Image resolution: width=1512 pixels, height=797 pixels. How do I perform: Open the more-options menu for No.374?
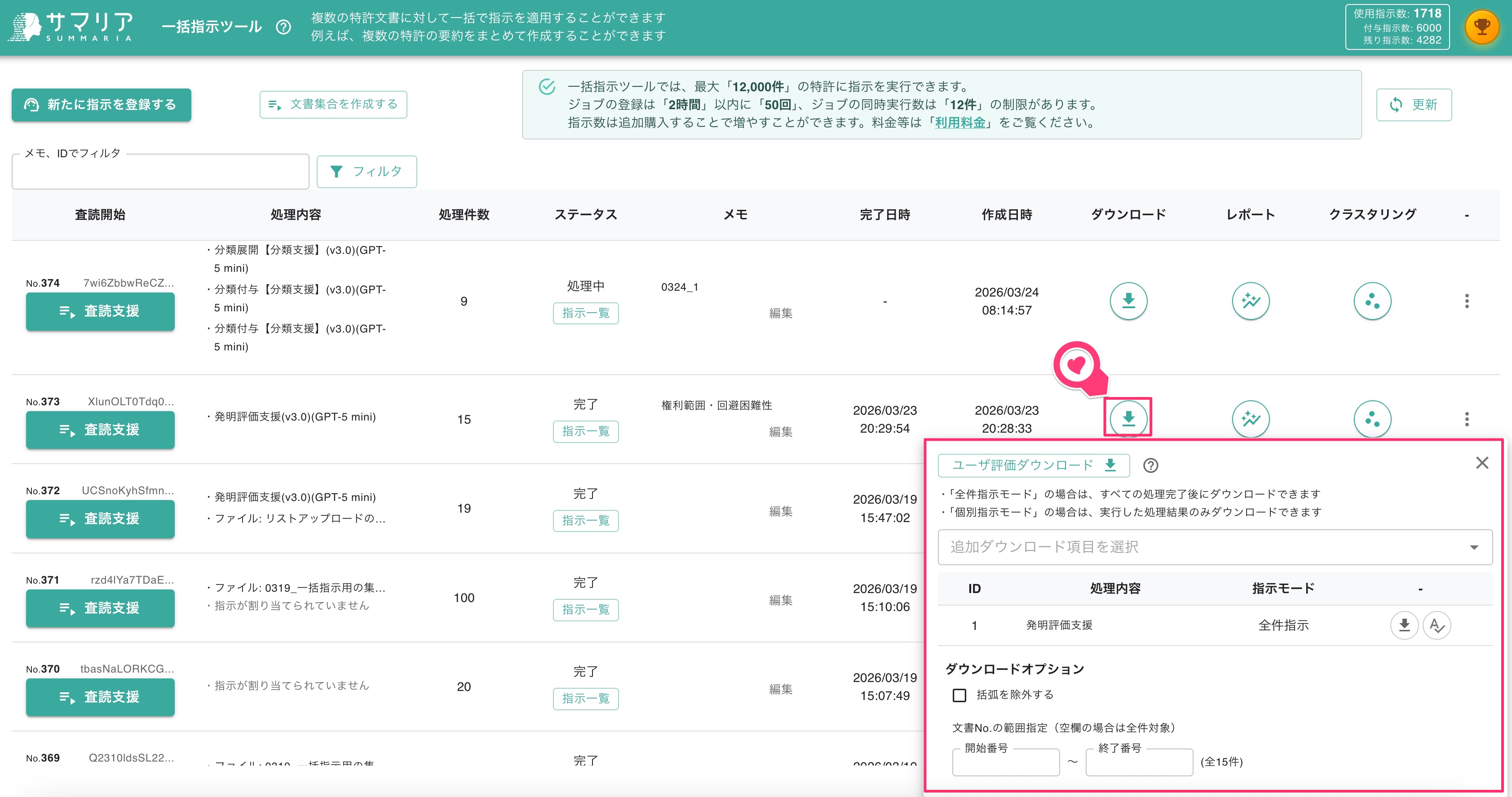coord(1467,301)
